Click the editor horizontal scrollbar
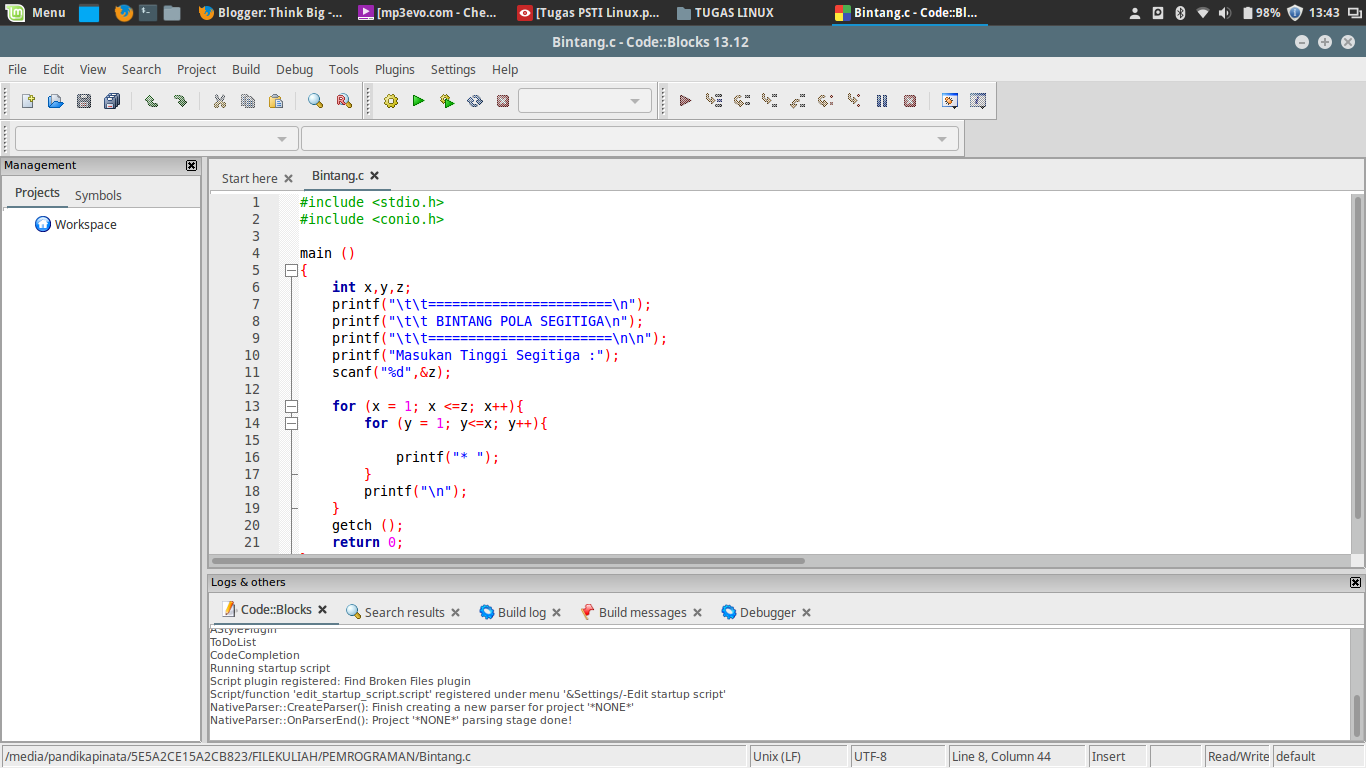This screenshot has height=768, width=1366. [x=508, y=561]
